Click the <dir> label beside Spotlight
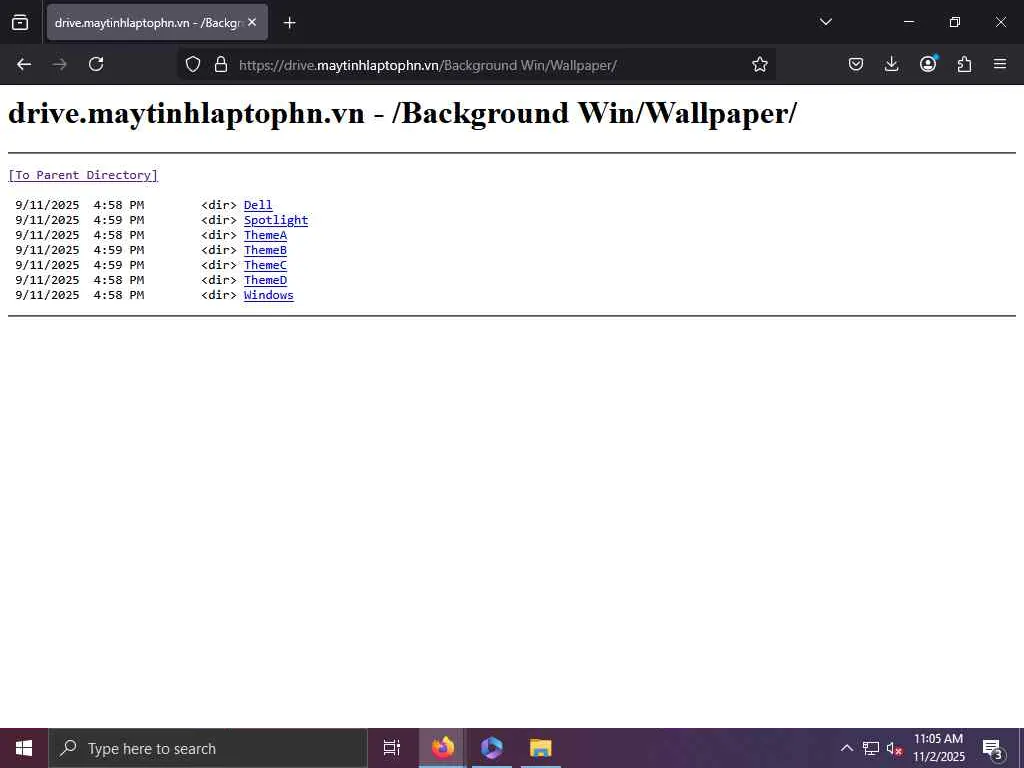The width and height of the screenshot is (1024, 768). click(x=219, y=220)
